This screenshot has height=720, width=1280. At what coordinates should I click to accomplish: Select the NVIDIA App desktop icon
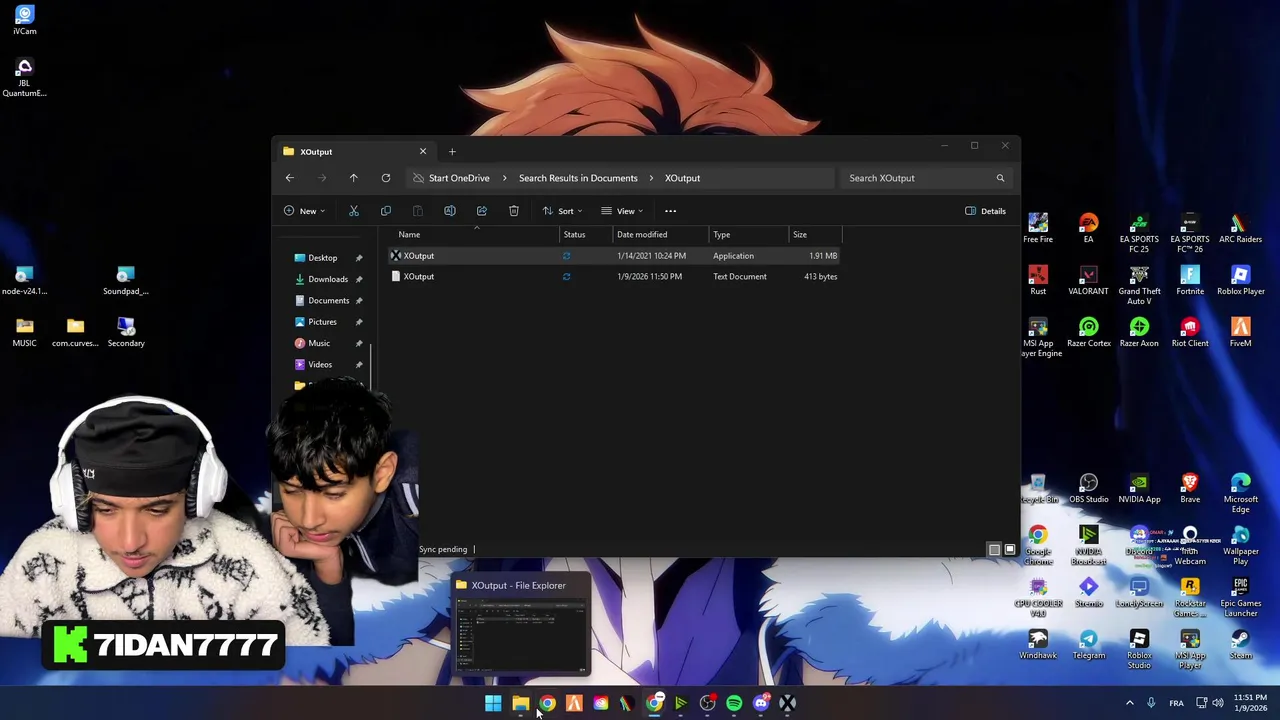[1139, 489]
